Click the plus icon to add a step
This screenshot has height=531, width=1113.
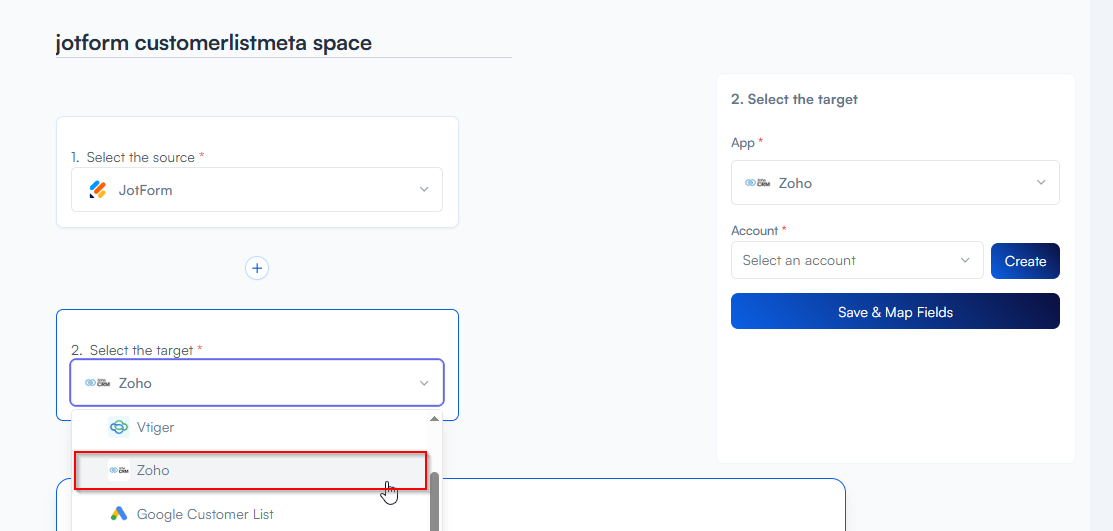(257, 268)
